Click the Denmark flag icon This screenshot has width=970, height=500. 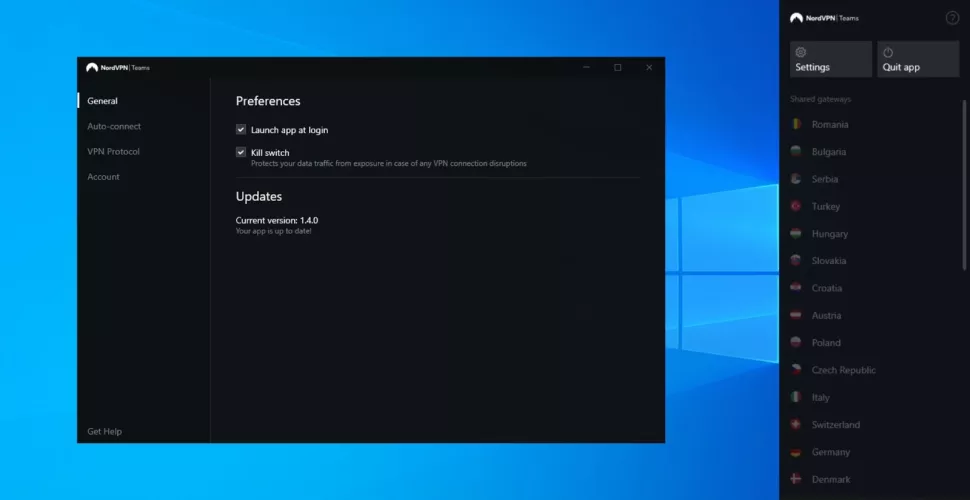click(x=796, y=479)
